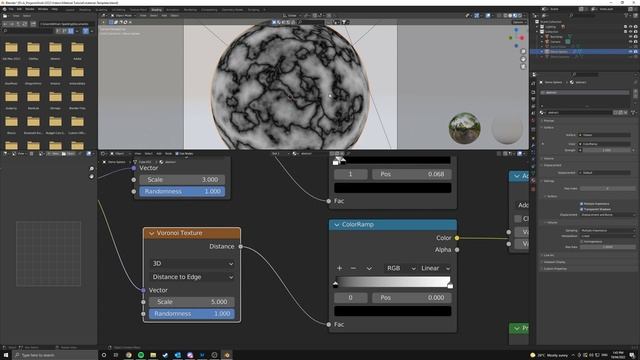Enable wireframe viewport shading

click(505, 16)
